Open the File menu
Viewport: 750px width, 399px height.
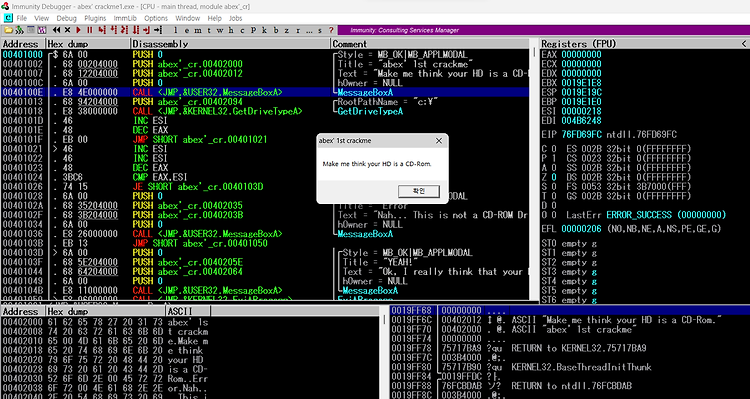[x=22, y=18]
